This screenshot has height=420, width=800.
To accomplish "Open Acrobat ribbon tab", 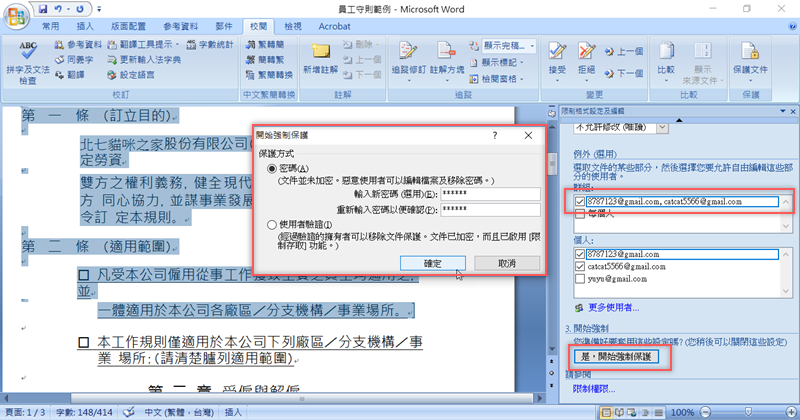I will click(334, 26).
